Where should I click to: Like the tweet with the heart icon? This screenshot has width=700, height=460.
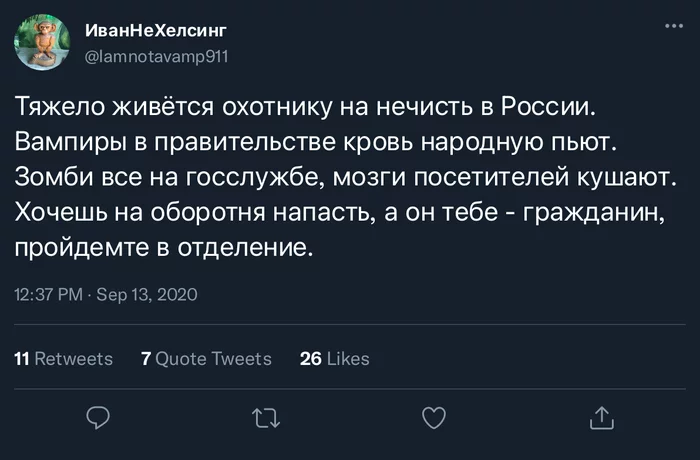tap(433, 417)
